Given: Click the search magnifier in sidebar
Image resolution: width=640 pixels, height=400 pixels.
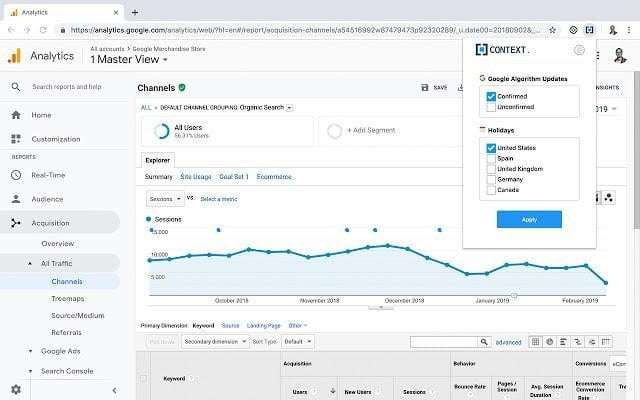Looking at the screenshot, I should pos(16,87).
